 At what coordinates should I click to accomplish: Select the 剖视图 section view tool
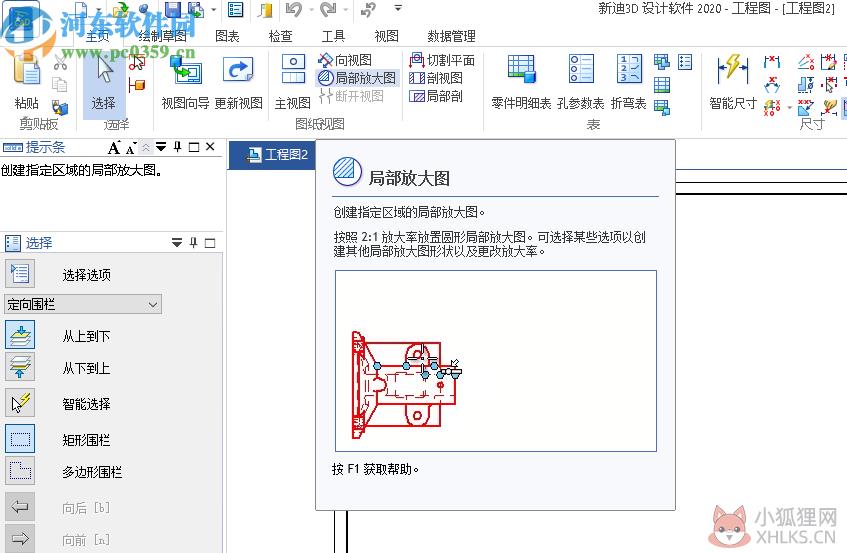tap(436, 78)
